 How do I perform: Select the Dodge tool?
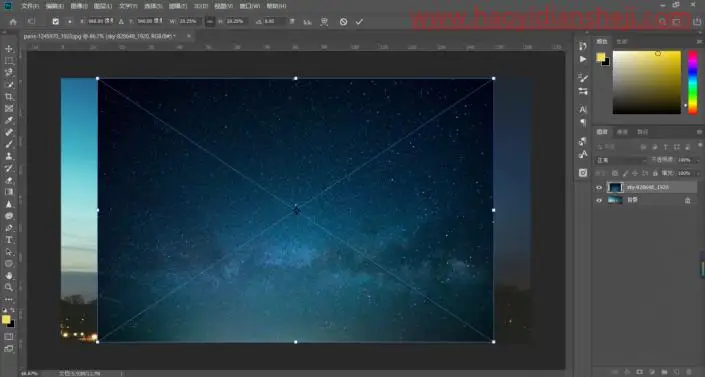pyautogui.click(x=9, y=216)
